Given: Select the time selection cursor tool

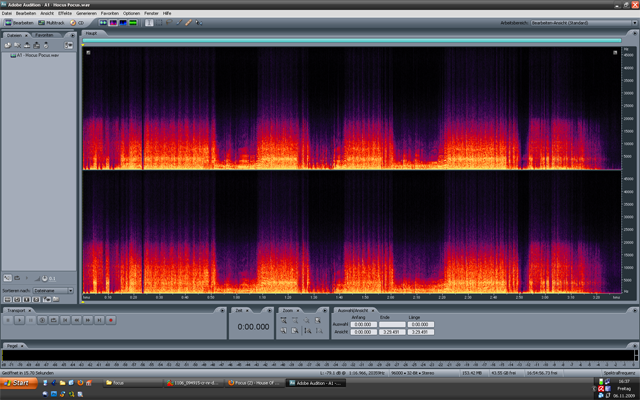Looking at the screenshot, I should tap(151, 22).
